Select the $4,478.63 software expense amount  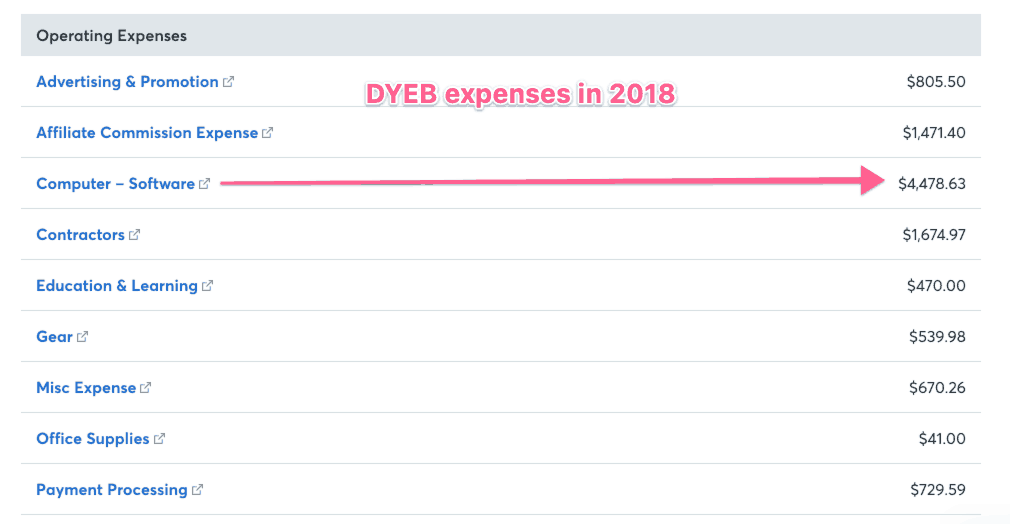(931, 184)
